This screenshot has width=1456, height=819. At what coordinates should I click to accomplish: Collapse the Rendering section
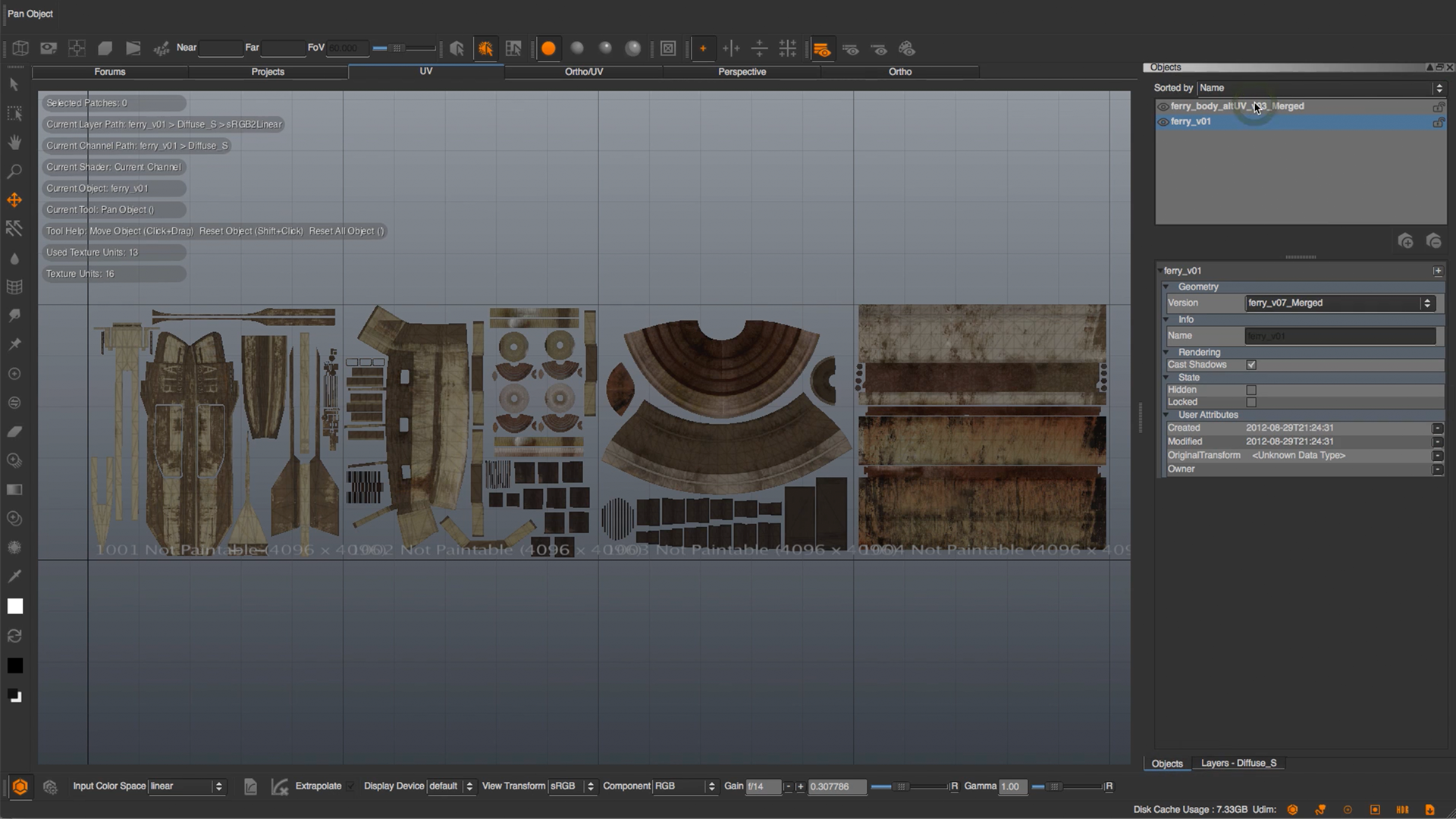point(1166,353)
